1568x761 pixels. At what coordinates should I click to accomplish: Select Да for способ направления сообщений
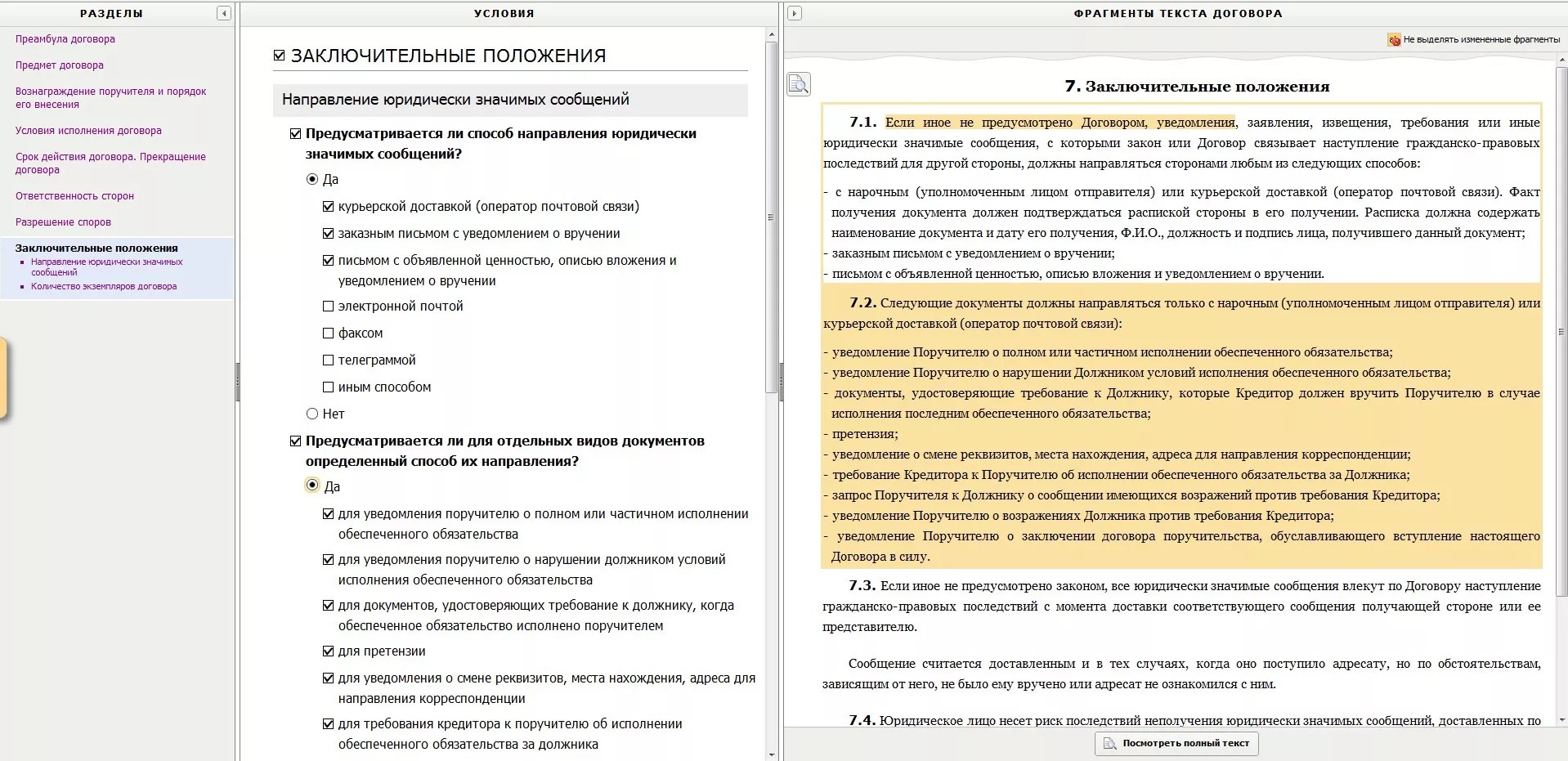[311, 179]
